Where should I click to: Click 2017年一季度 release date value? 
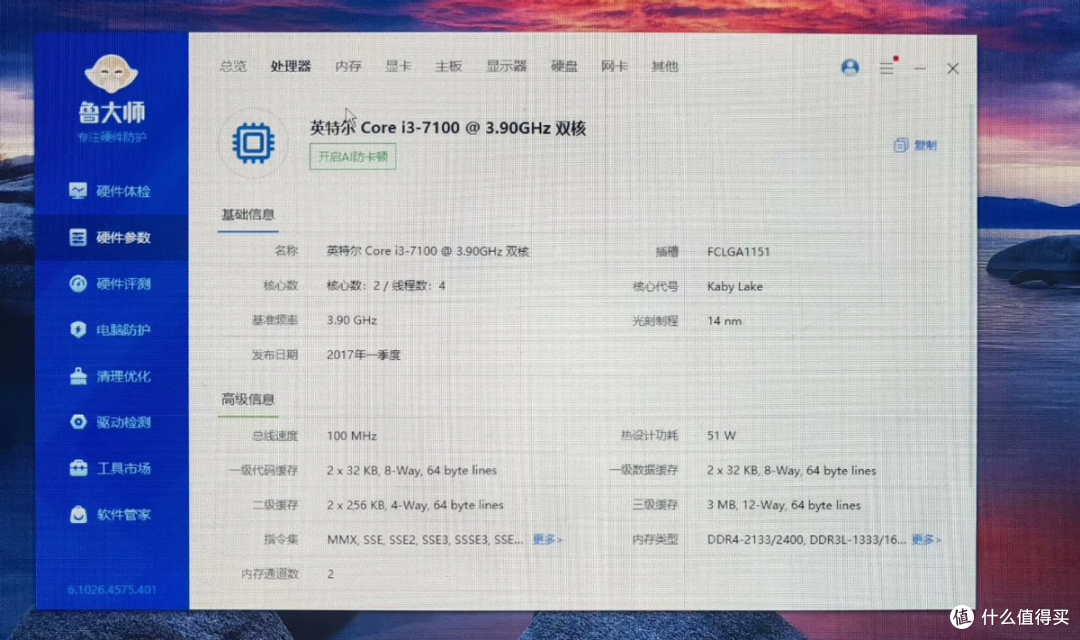click(364, 355)
